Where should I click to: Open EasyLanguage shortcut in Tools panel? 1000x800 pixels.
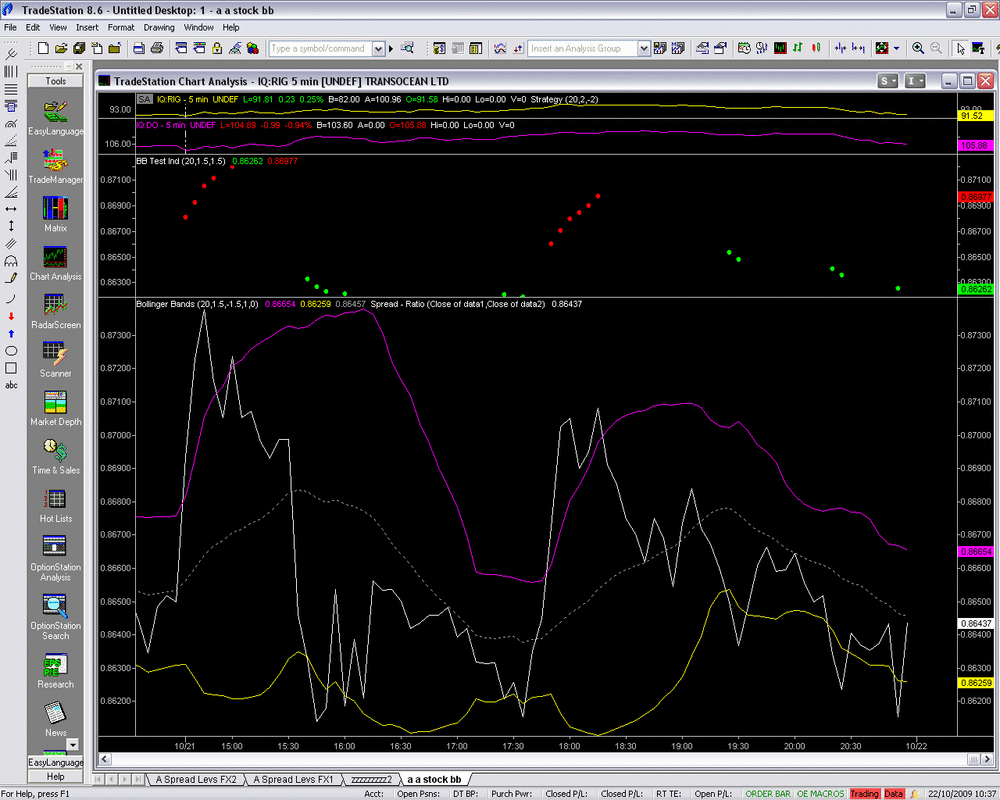point(55,118)
